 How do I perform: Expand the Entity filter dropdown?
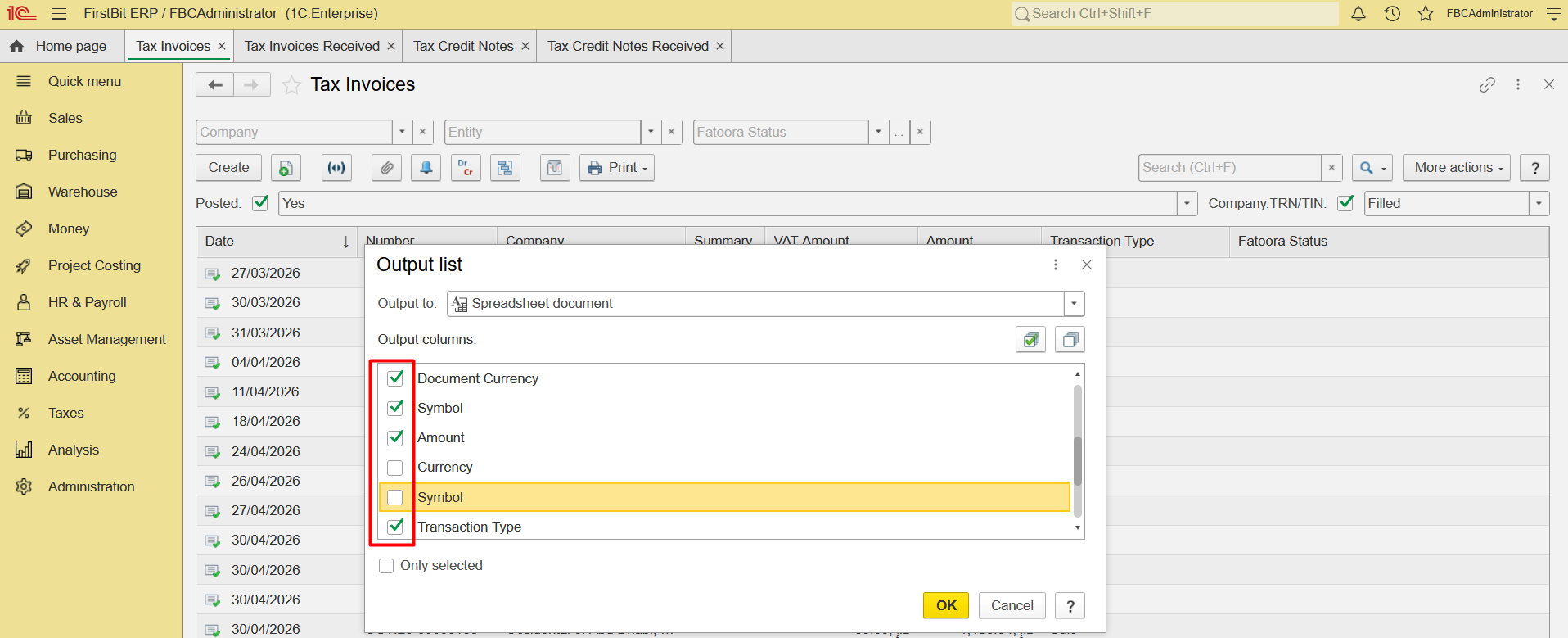click(x=651, y=132)
